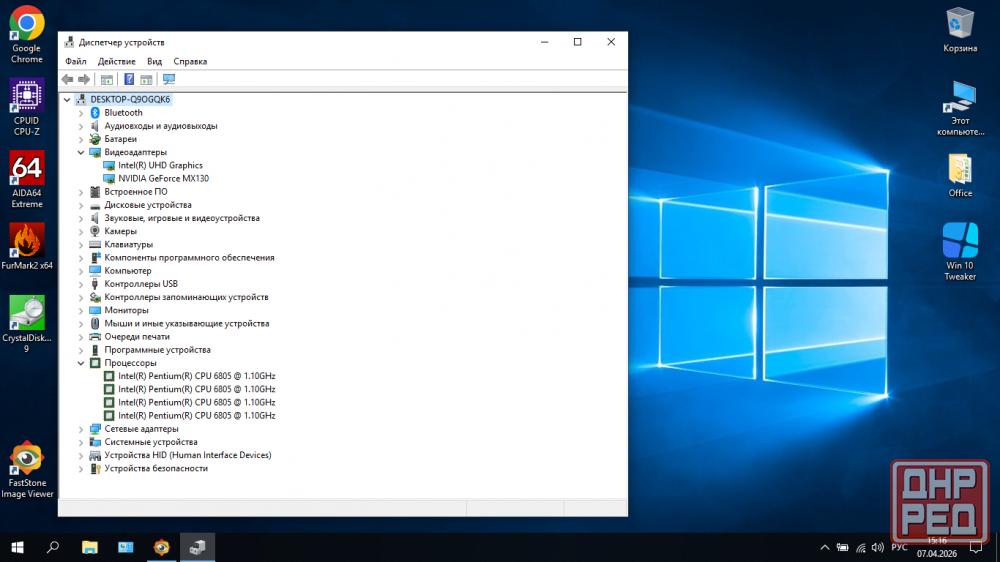Click the scan for hardware changes icon
Image resolution: width=1000 pixels, height=562 pixels.
168,79
